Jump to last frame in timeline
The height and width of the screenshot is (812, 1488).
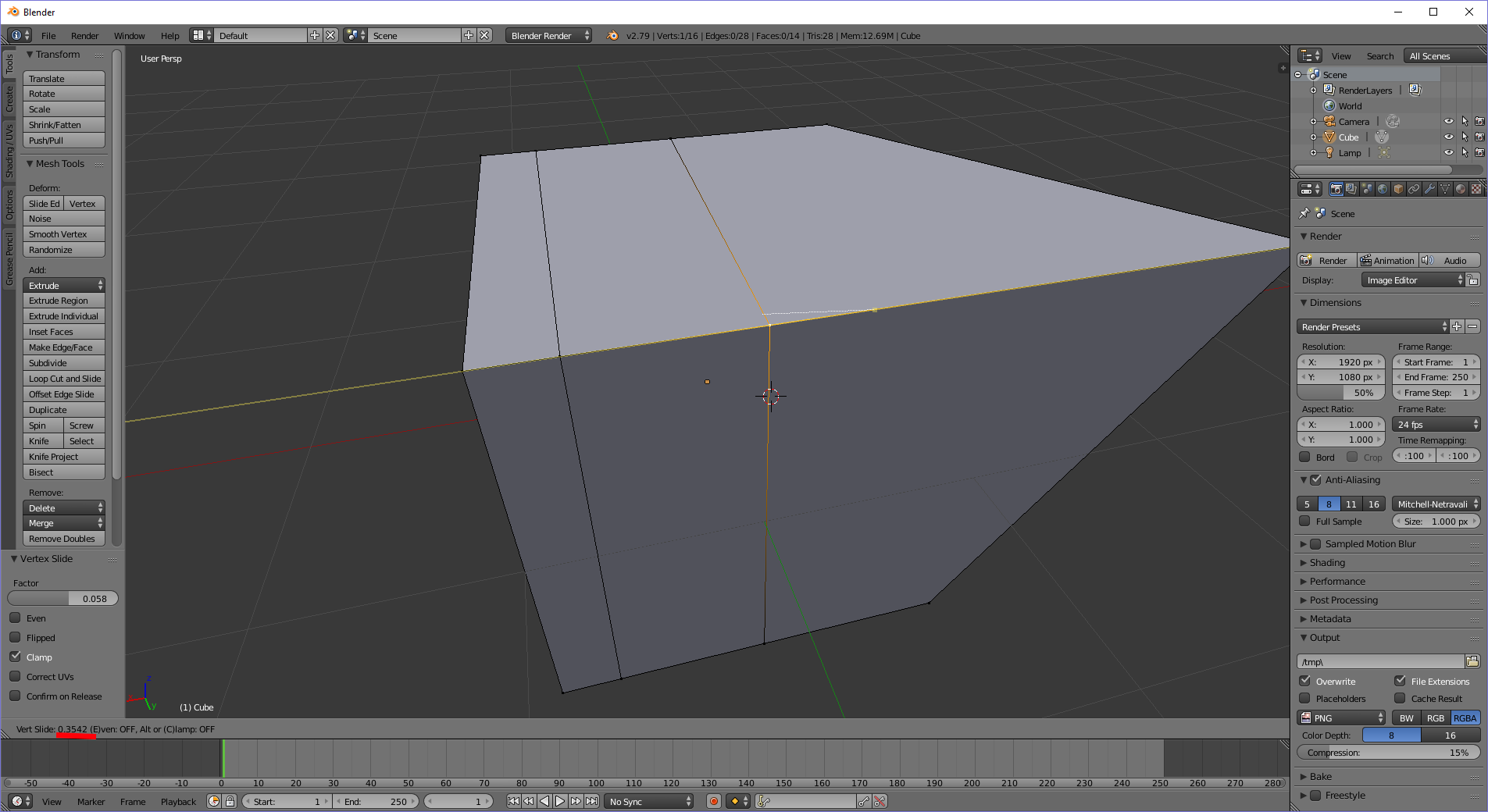pyautogui.click(x=591, y=801)
